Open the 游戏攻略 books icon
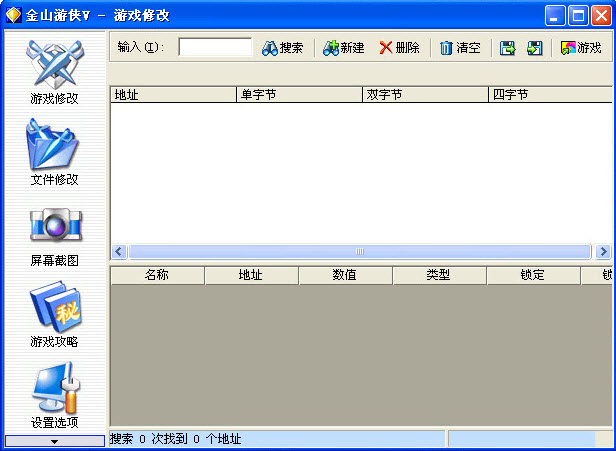The image size is (616, 451). (55, 306)
